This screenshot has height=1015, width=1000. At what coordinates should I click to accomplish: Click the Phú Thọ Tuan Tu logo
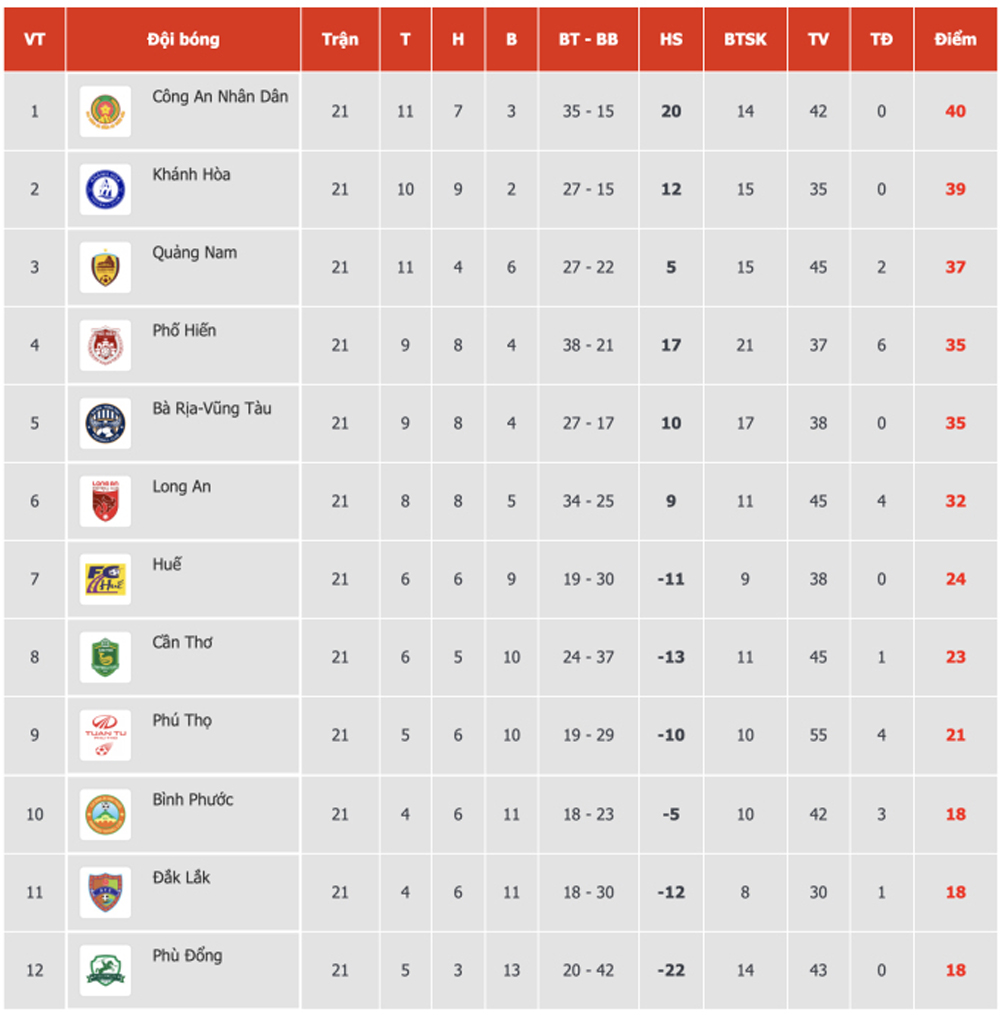(106, 735)
